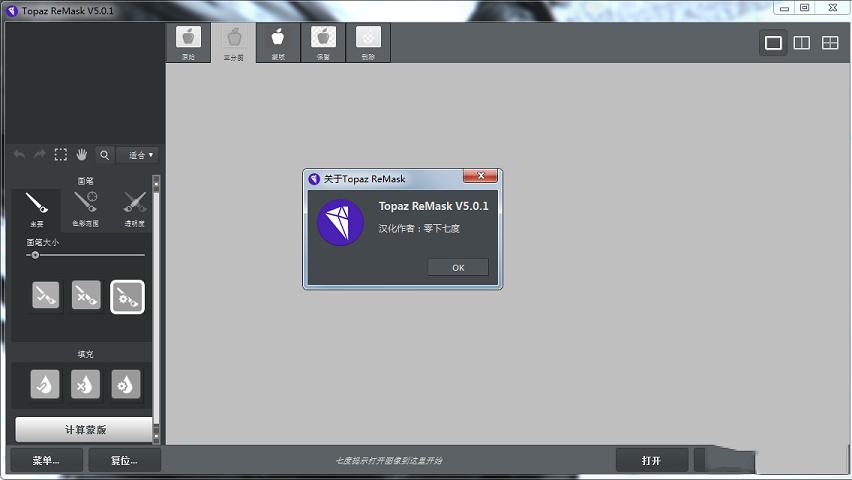Viewport: 852px width, 480px height.
Task: Choose the cut brush with X mark
Action: click(86, 295)
